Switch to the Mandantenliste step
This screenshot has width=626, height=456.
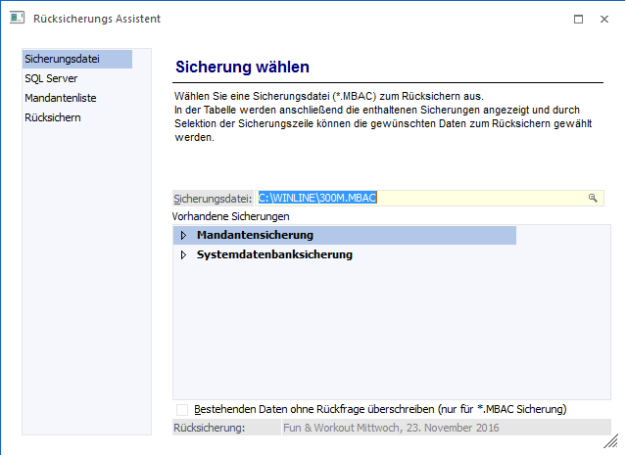click(60, 98)
